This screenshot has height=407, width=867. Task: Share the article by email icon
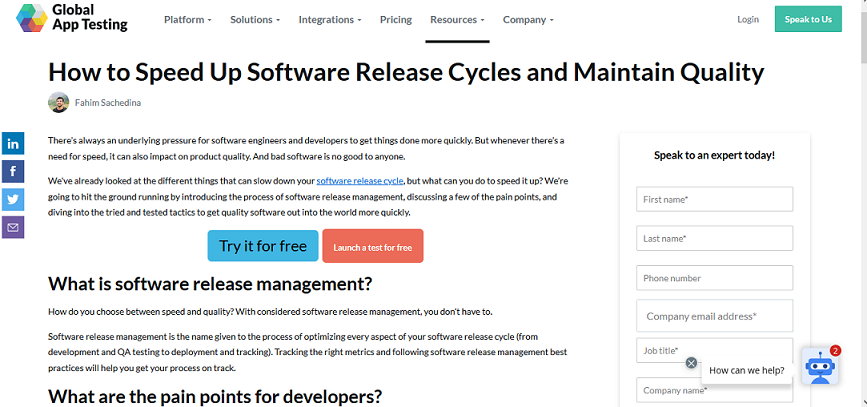coord(13,227)
